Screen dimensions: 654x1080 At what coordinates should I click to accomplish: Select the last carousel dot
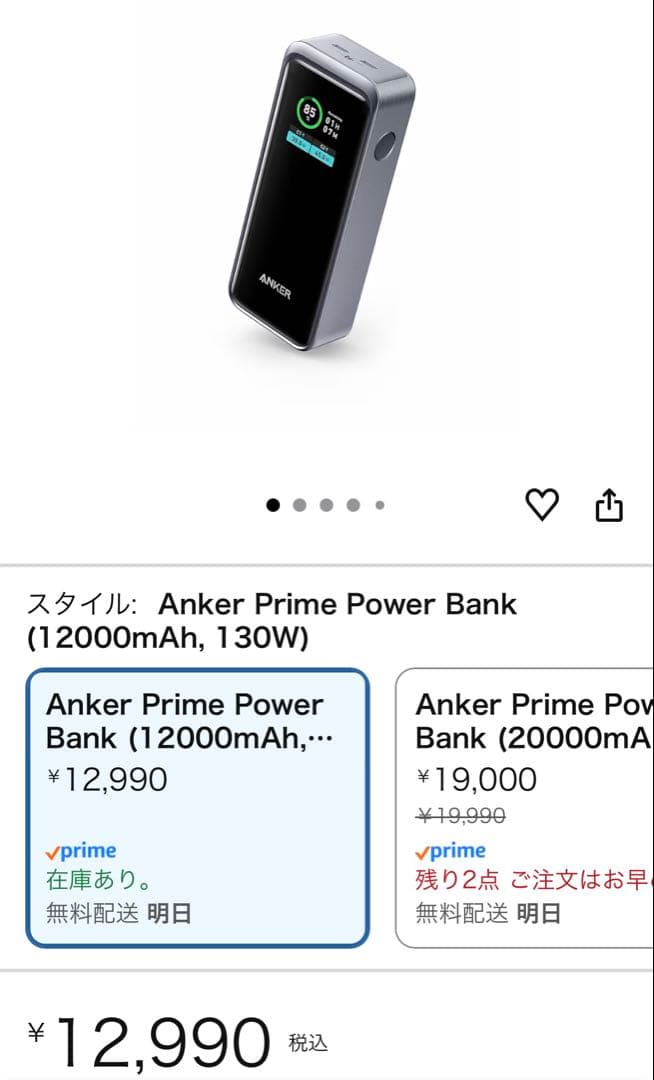[x=379, y=505]
